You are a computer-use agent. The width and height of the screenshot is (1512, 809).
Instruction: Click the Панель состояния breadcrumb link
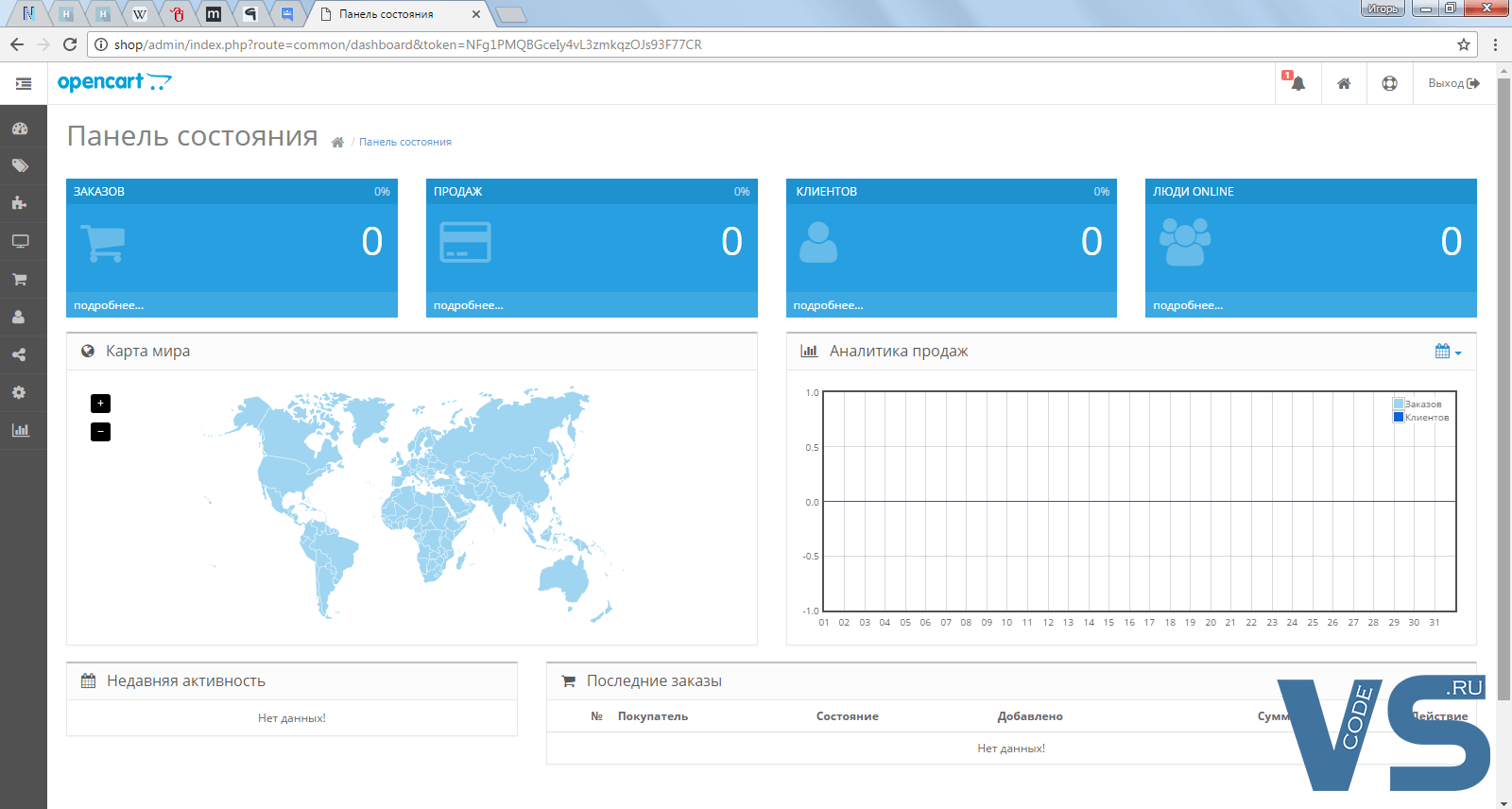pos(405,142)
